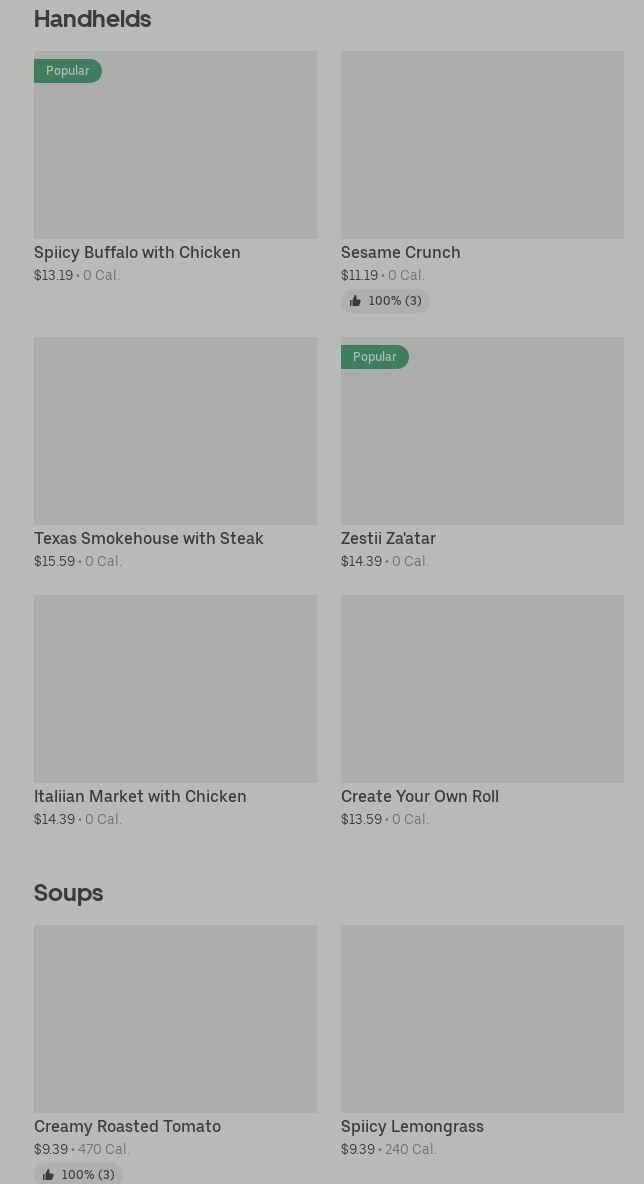The height and width of the screenshot is (1184, 644).
Task: Open Texas Smokehouse with Steak title link
Action: pyautogui.click(x=149, y=539)
